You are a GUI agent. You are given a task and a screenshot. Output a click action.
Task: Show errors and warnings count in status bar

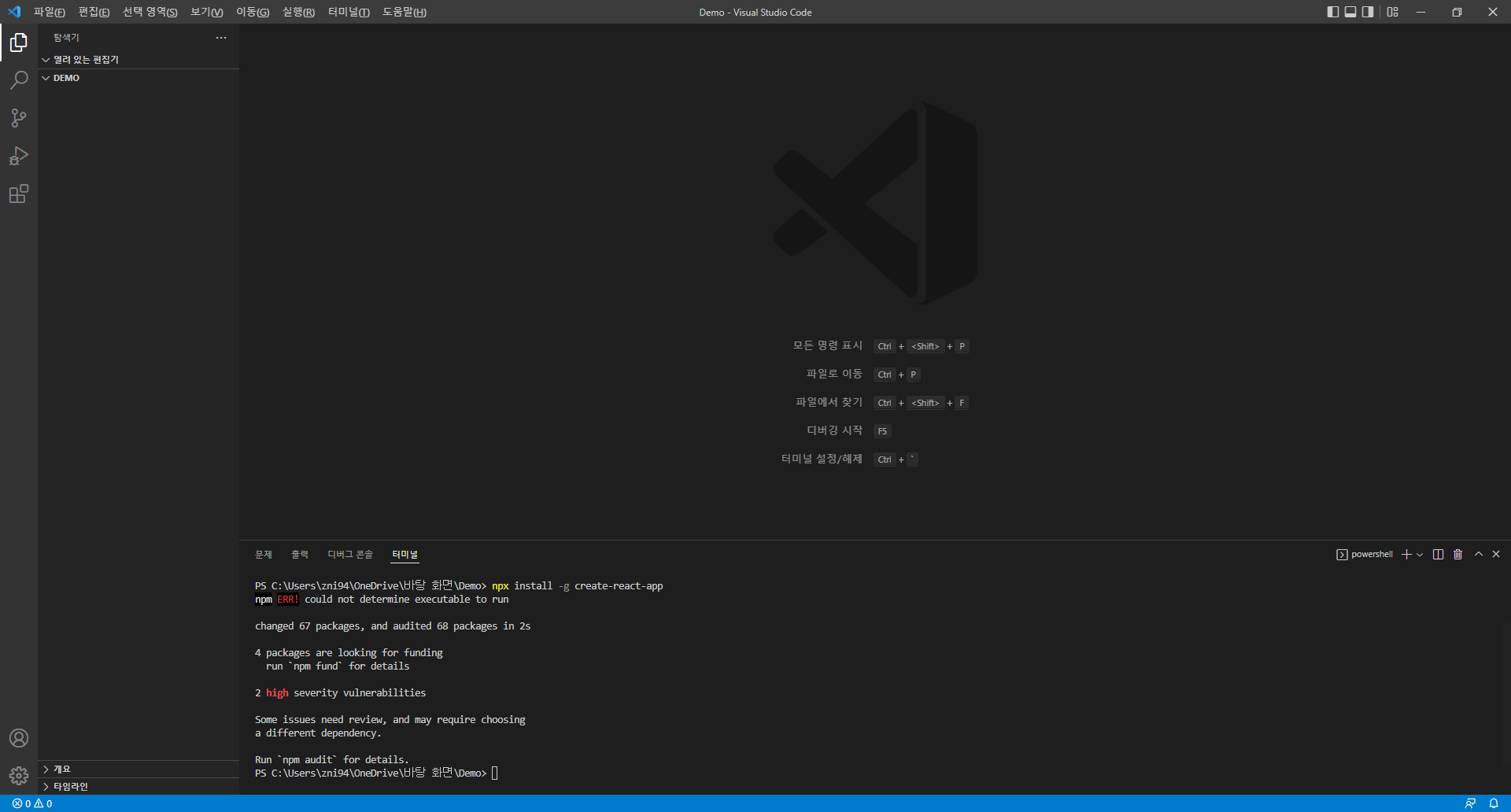click(32, 803)
